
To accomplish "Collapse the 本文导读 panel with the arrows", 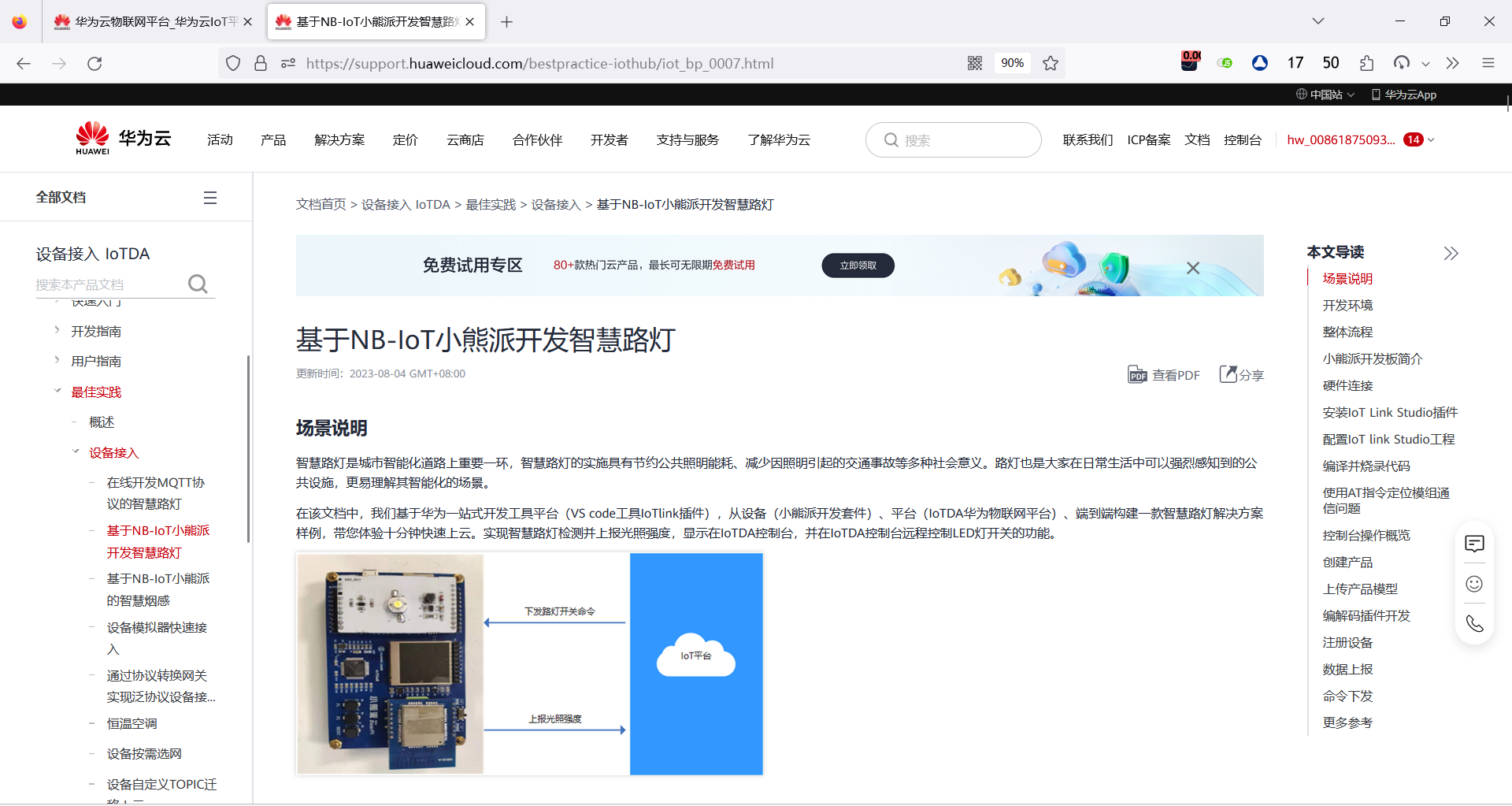I will pyautogui.click(x=1451, y=253).
